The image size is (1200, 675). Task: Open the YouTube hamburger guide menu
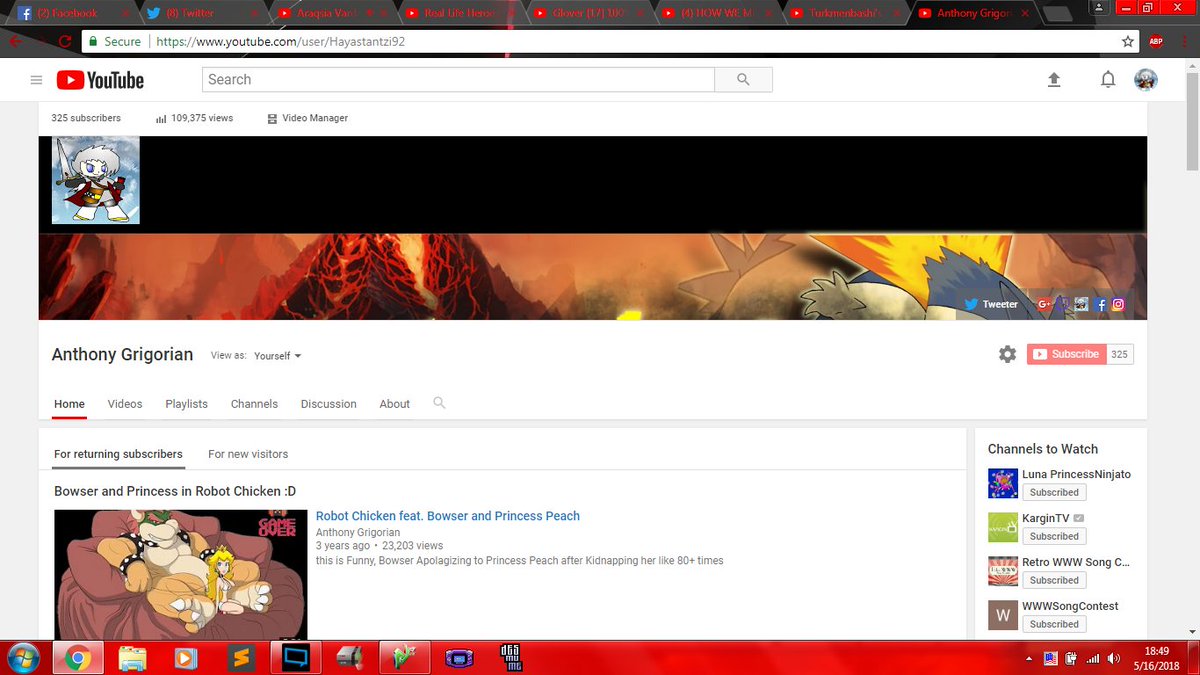(36, 80)
